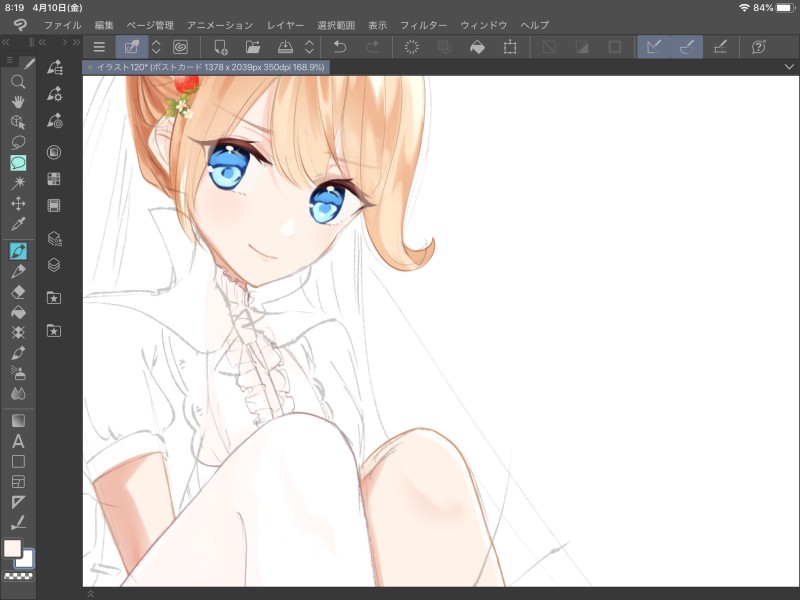This screenshot has width=800, height=600.
Task: Open the Timeline film strip palette icon
Action: 54,205
